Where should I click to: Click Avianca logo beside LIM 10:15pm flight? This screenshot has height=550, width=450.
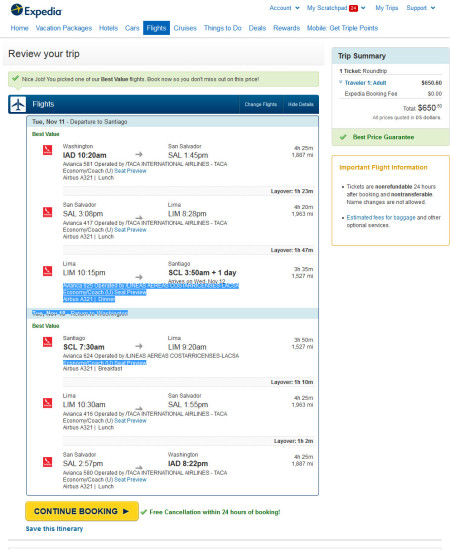tap(47, 271)
